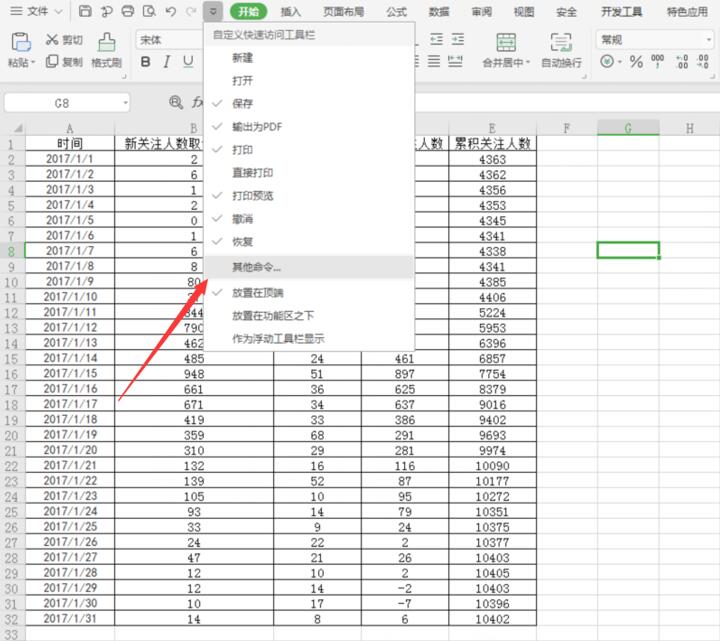720x641 pixels.
Task: Uncheck 输出为PDF in quick access menu
Action: 309,127
